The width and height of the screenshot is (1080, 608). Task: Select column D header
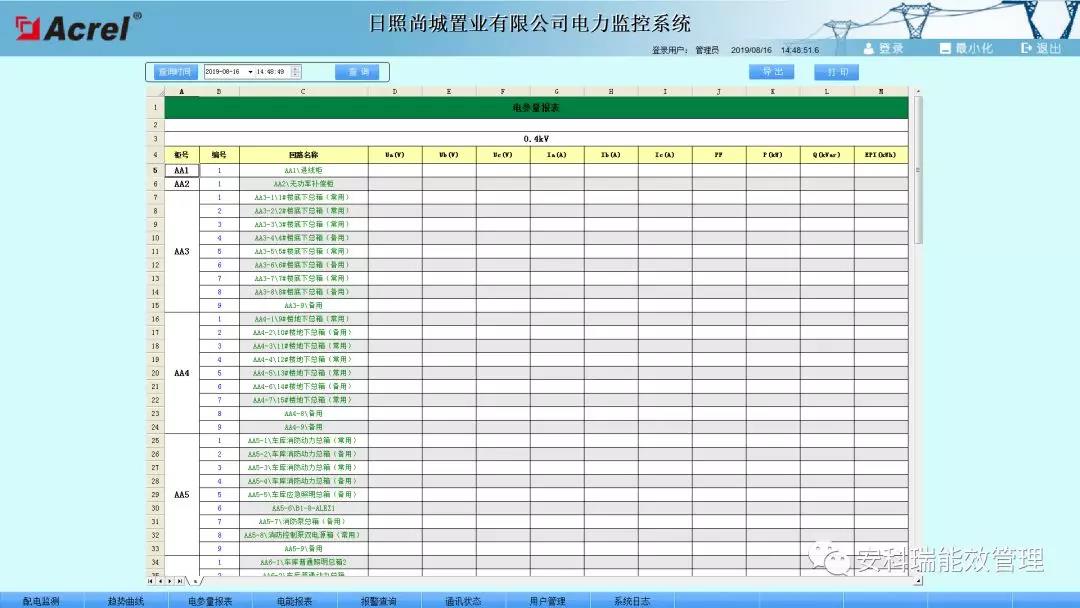[395, 92]
